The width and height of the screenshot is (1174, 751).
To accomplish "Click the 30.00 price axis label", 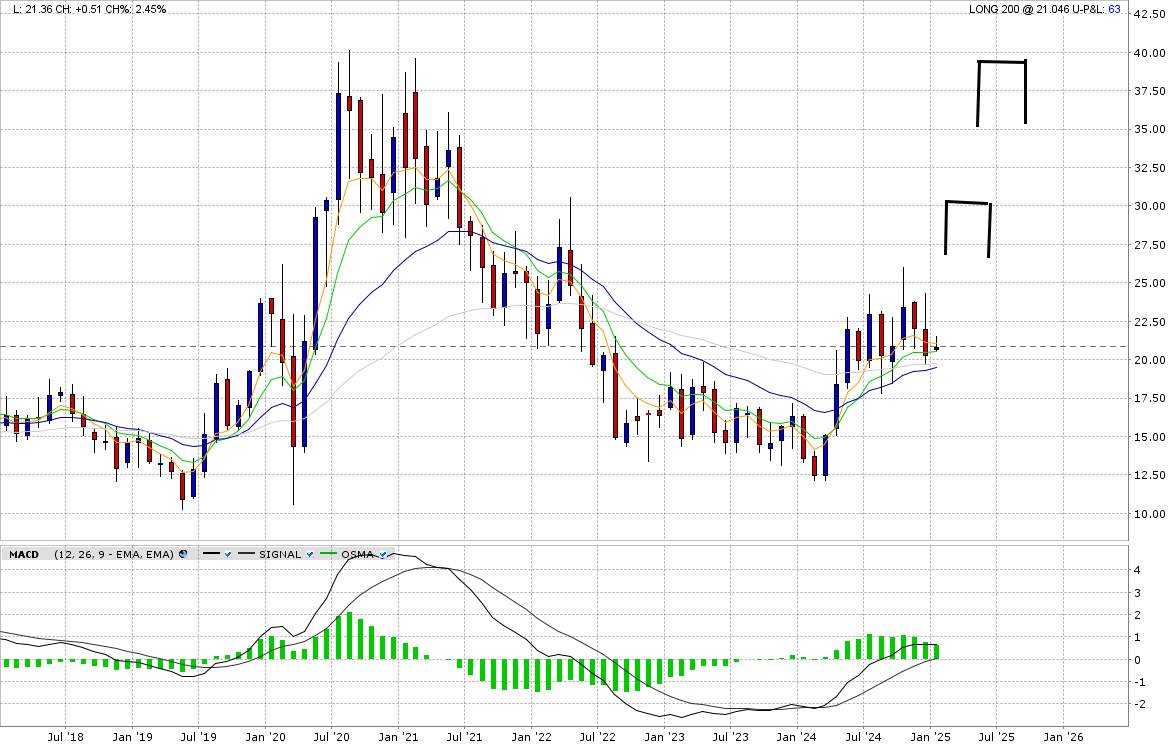I will coord(1149,206).
